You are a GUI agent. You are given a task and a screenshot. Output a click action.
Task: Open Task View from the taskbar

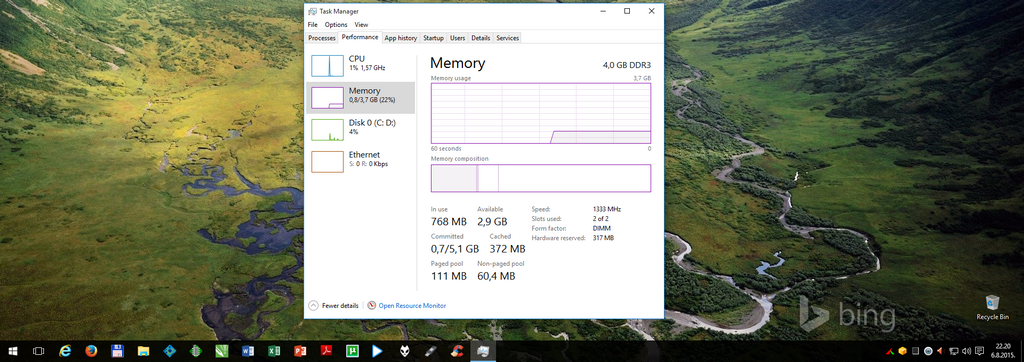tap(39, 352)
